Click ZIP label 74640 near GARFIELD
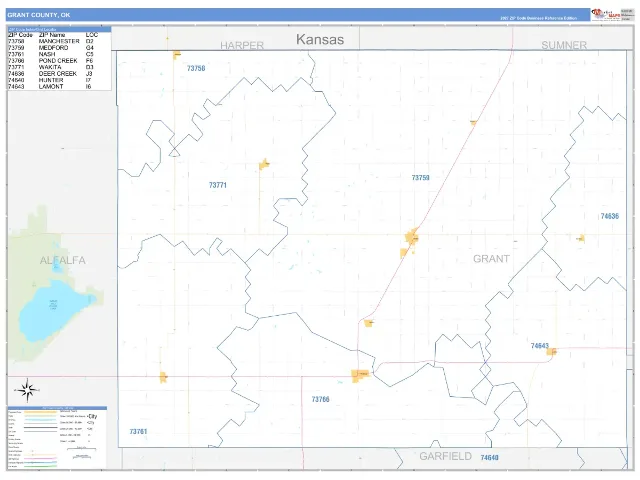Image resolution: width=640 pixels, height=480 pixels. pos(489,458)
